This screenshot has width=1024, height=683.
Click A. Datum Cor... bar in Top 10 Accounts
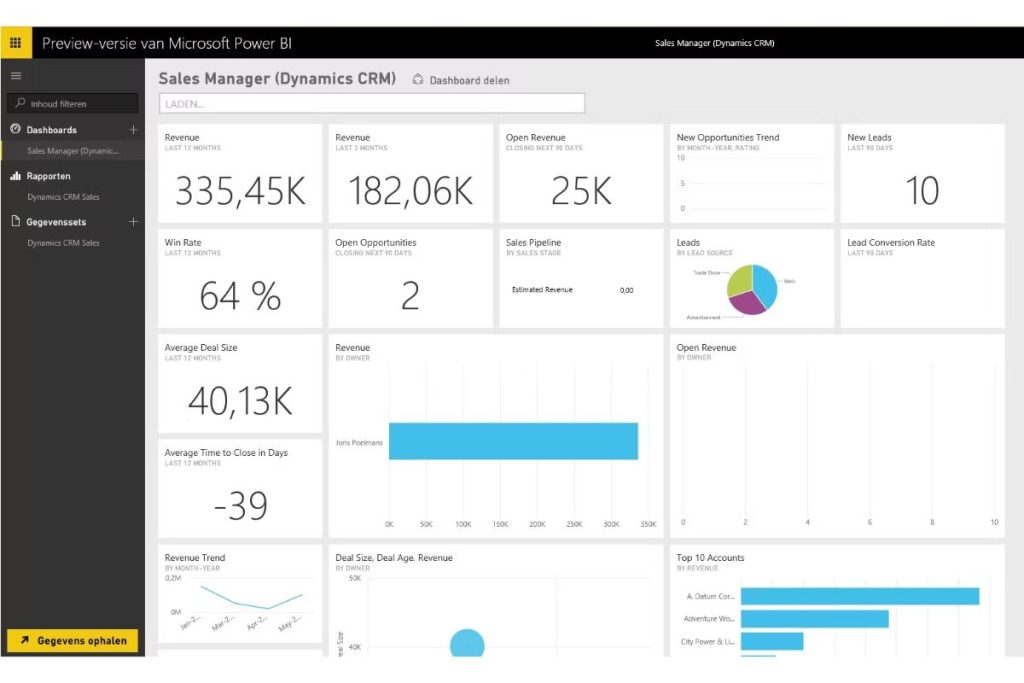coord(860,596)
